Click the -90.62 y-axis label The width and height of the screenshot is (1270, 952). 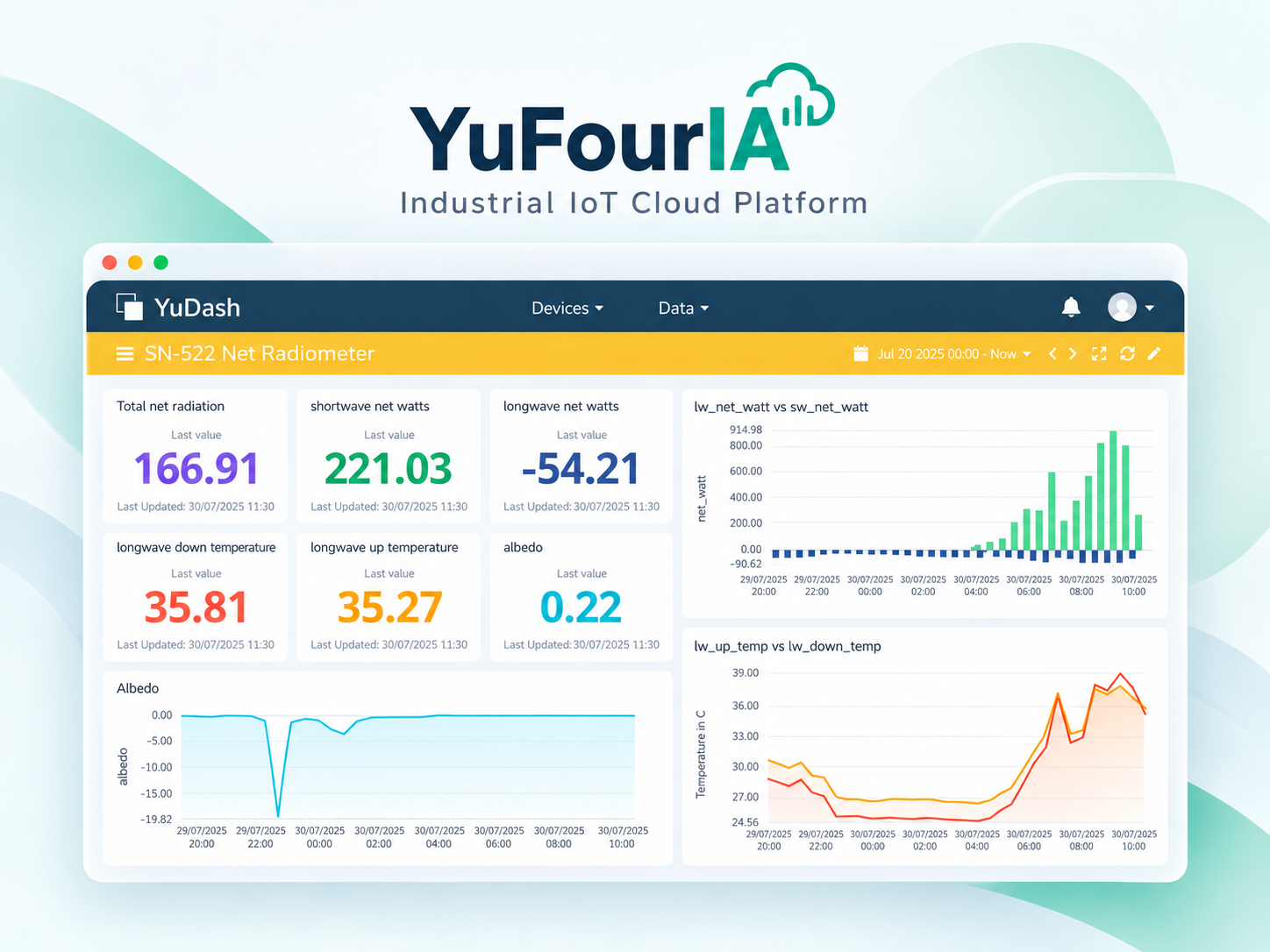(x=746, y=564)
